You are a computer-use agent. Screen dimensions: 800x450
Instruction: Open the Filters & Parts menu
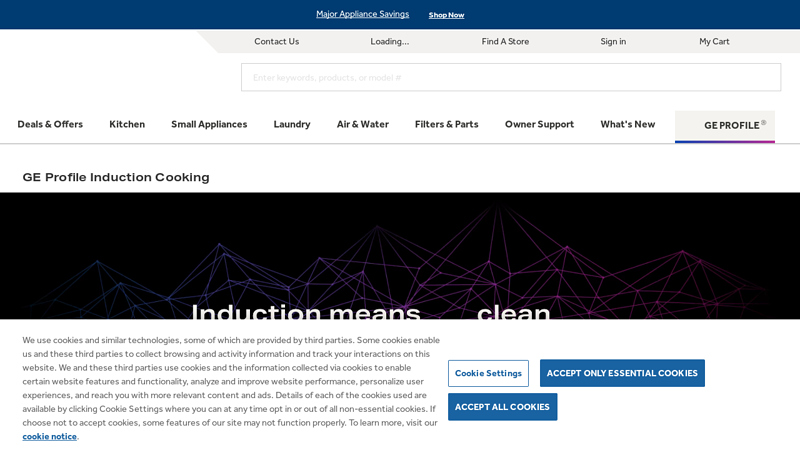[x=446, y=124]
